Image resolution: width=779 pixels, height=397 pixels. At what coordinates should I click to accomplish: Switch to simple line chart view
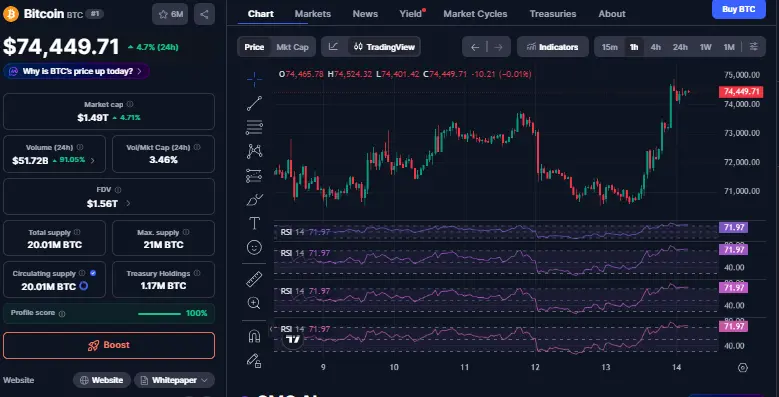tap(333, 47)
